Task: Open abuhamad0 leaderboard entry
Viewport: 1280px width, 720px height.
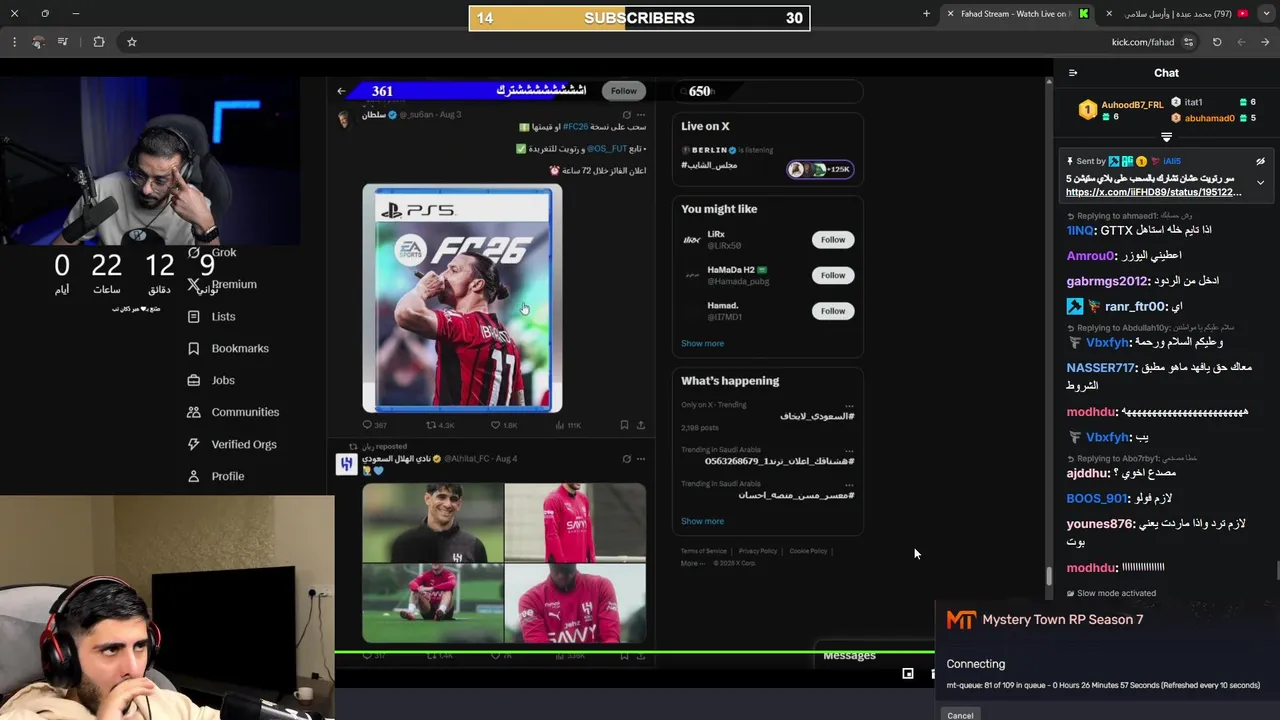Action: pyautogui.click(x=1209, y=118)
